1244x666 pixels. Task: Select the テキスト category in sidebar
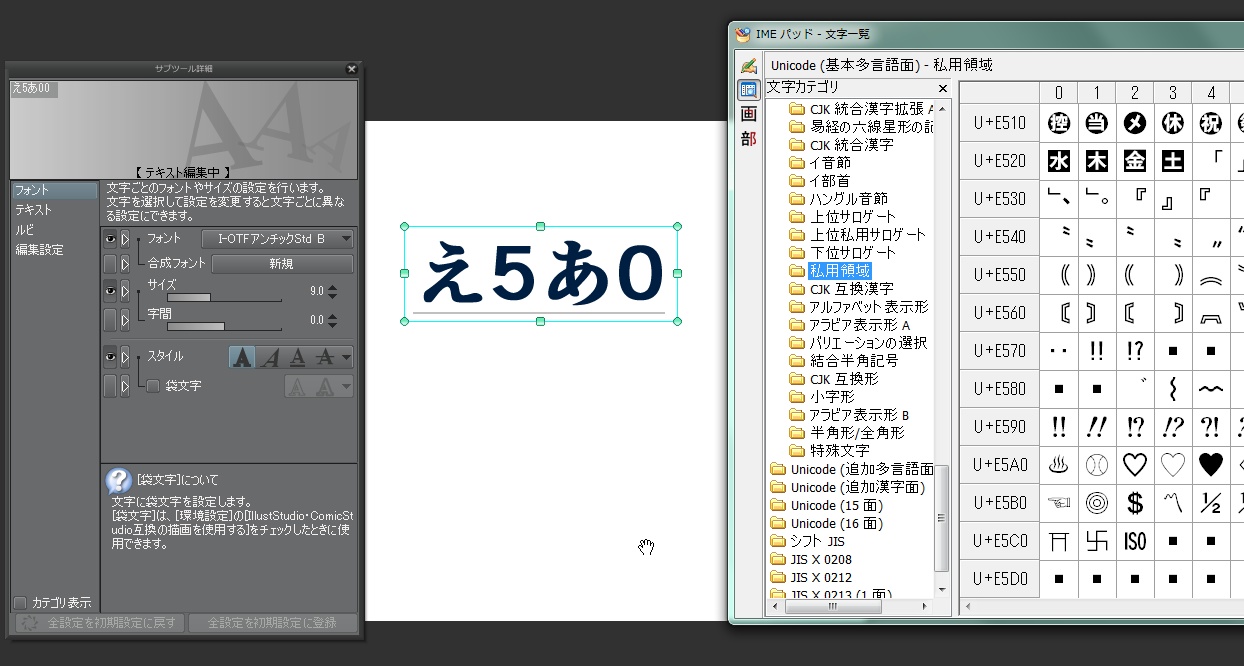pos(33,210)
